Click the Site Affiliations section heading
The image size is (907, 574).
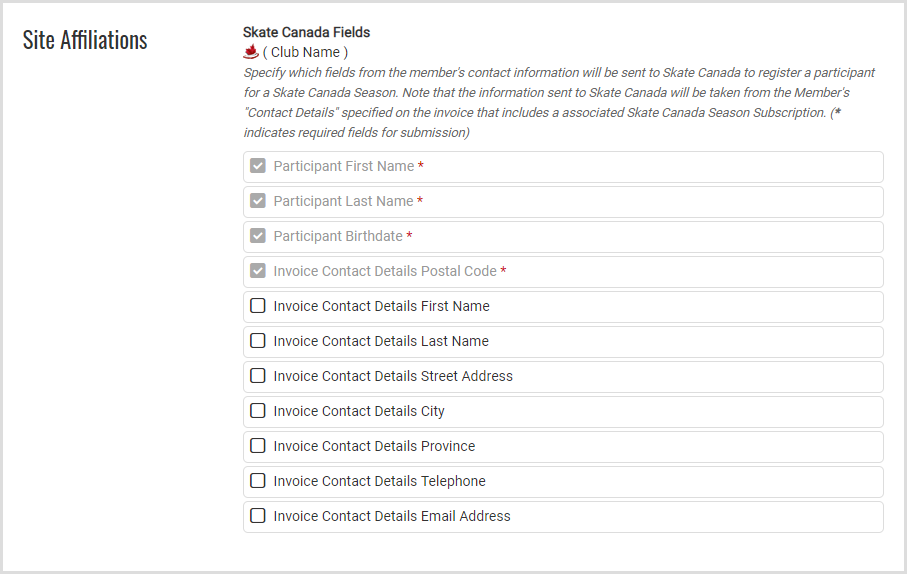click(85, 40)
